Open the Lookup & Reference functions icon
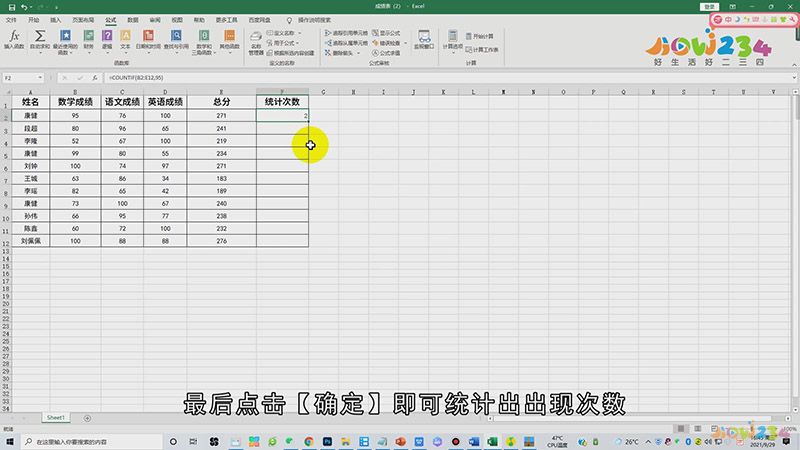The image size is (800, 450). tap(176, 41)
